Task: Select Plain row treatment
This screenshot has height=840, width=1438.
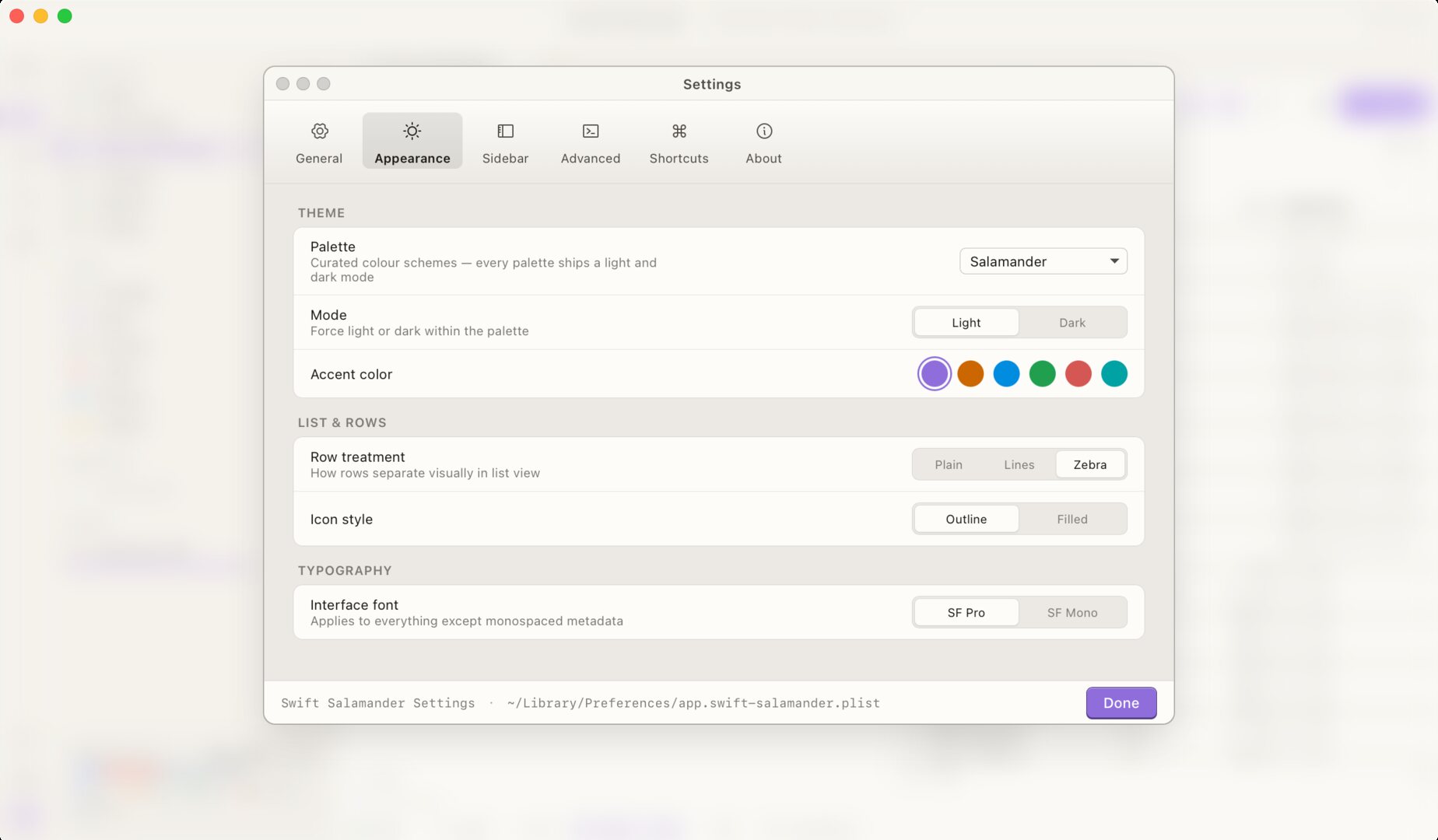Action: [949, 464]
